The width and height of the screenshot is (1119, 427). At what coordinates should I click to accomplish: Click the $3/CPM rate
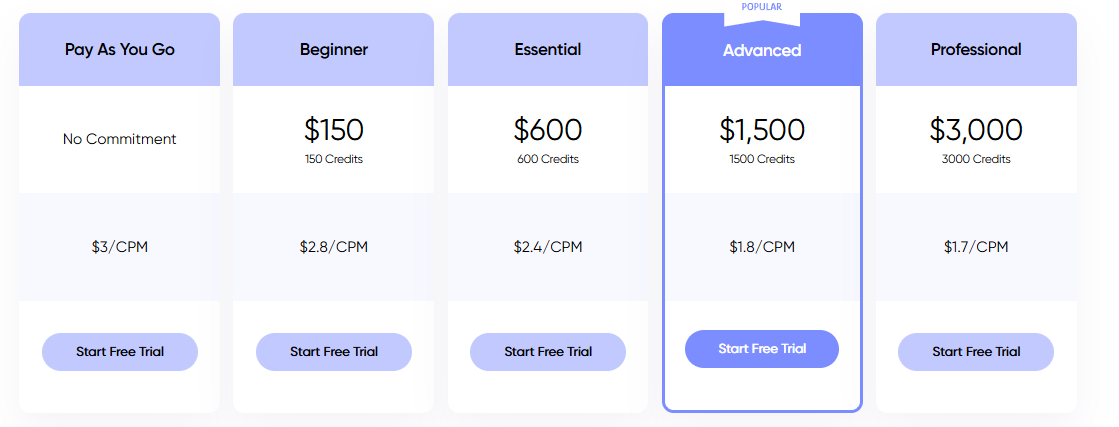point(120,247)
